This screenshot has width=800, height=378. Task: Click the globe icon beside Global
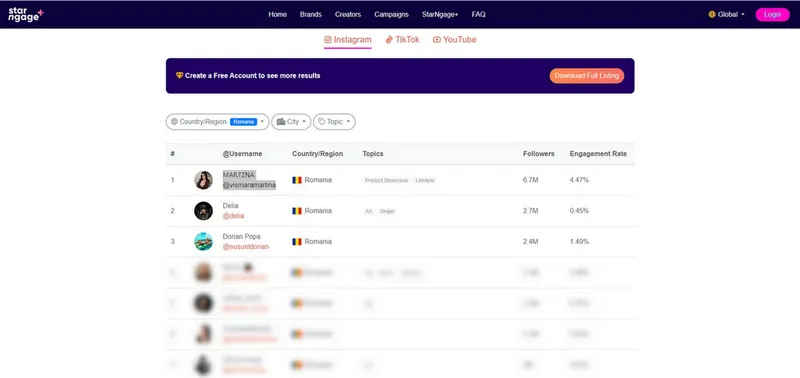pyautogui.click(x=712, y=14)
